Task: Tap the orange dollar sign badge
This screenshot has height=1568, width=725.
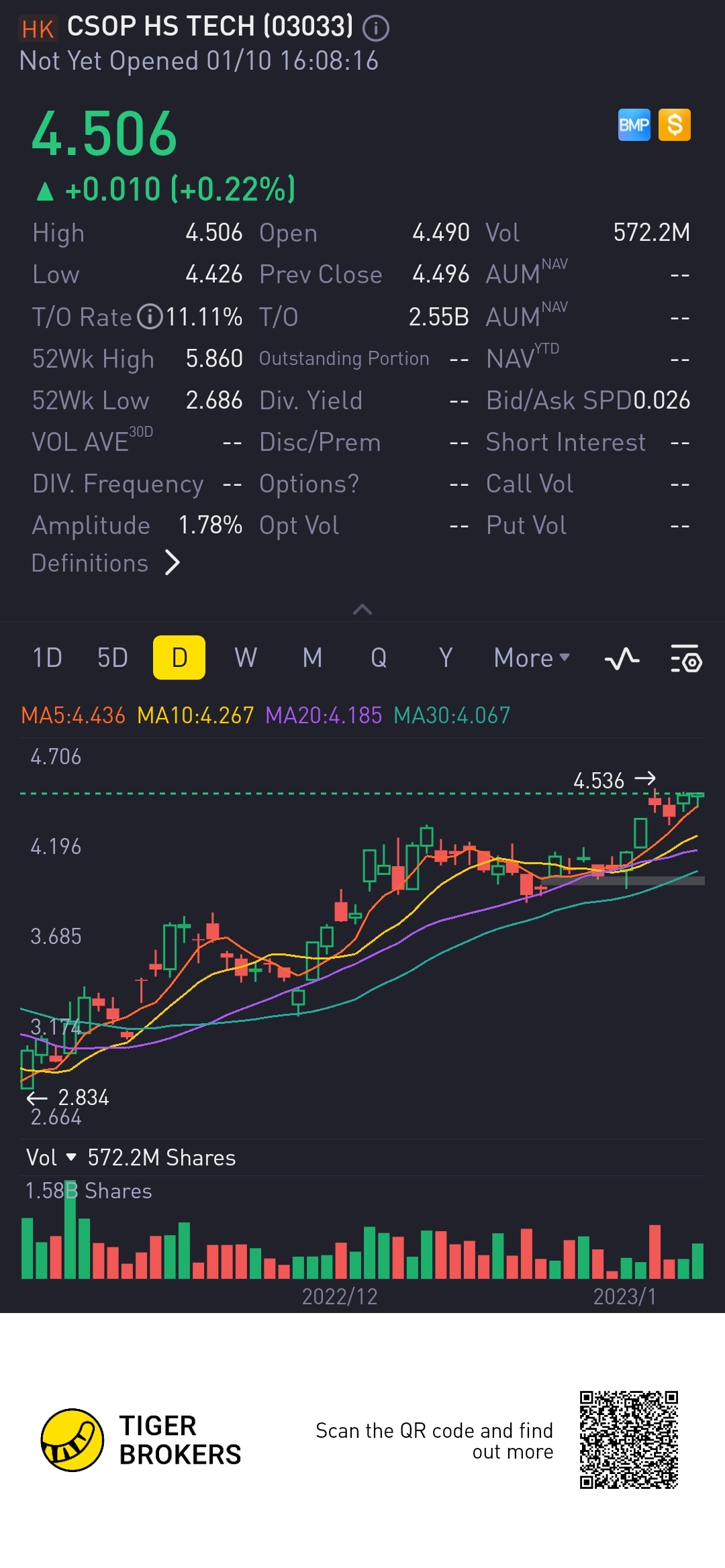Action: tap(675, 125)
